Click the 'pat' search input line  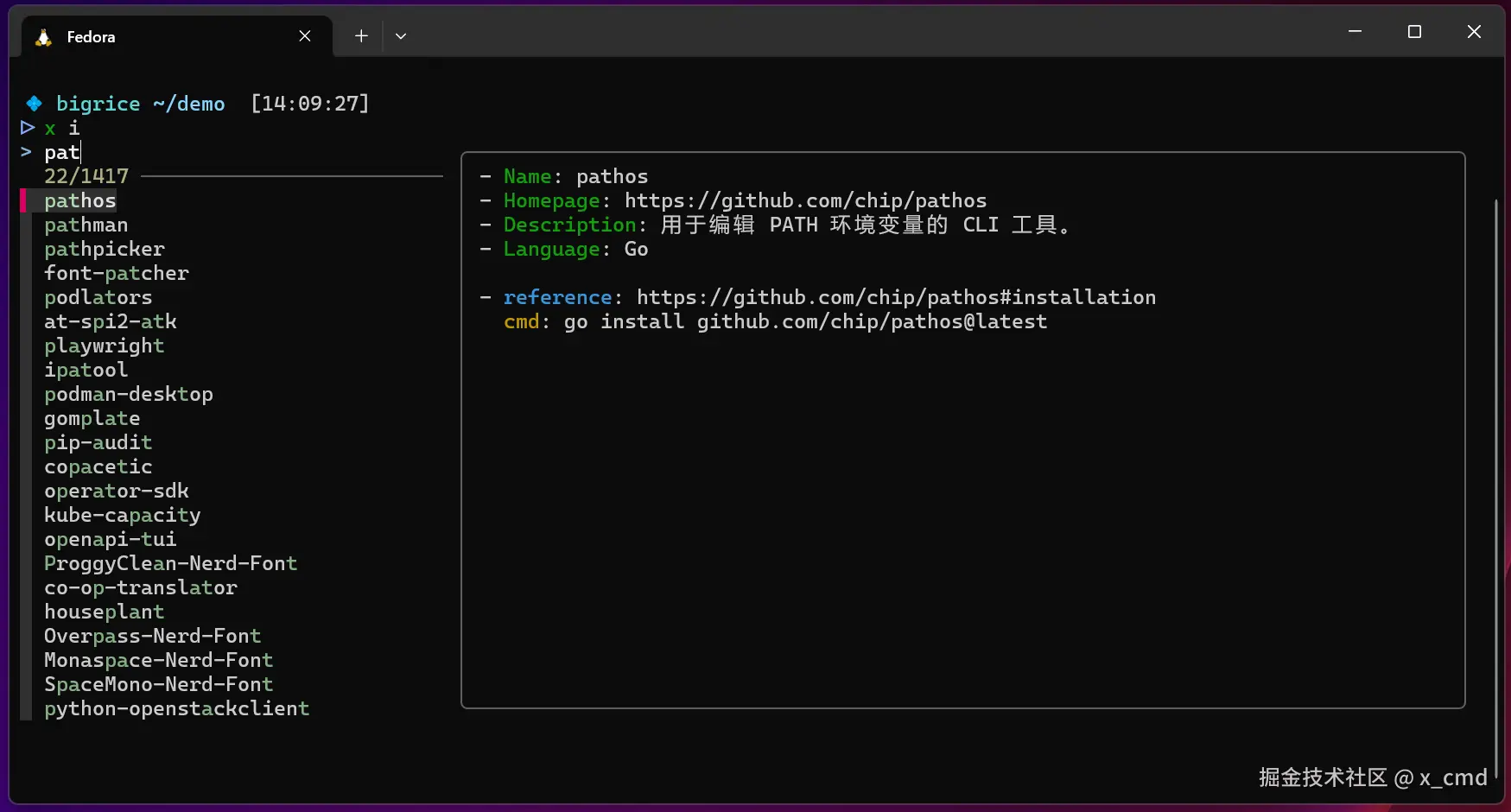tap(62, 152)
